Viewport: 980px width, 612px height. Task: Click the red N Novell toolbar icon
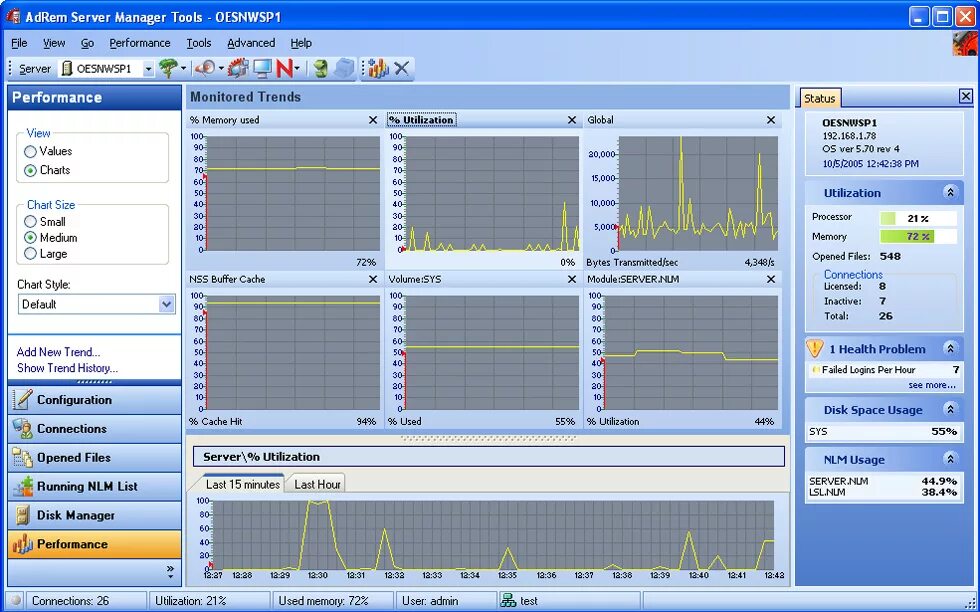[284, 68]
